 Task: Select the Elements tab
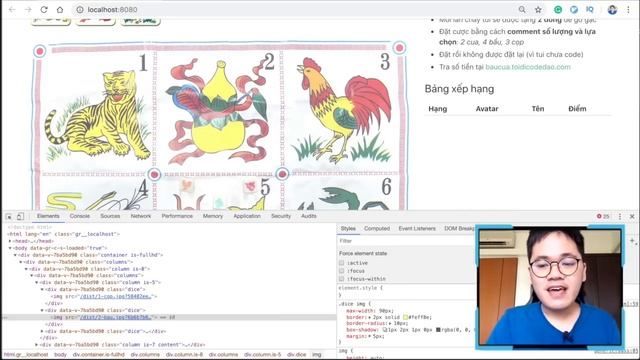[x=48, y=216]
